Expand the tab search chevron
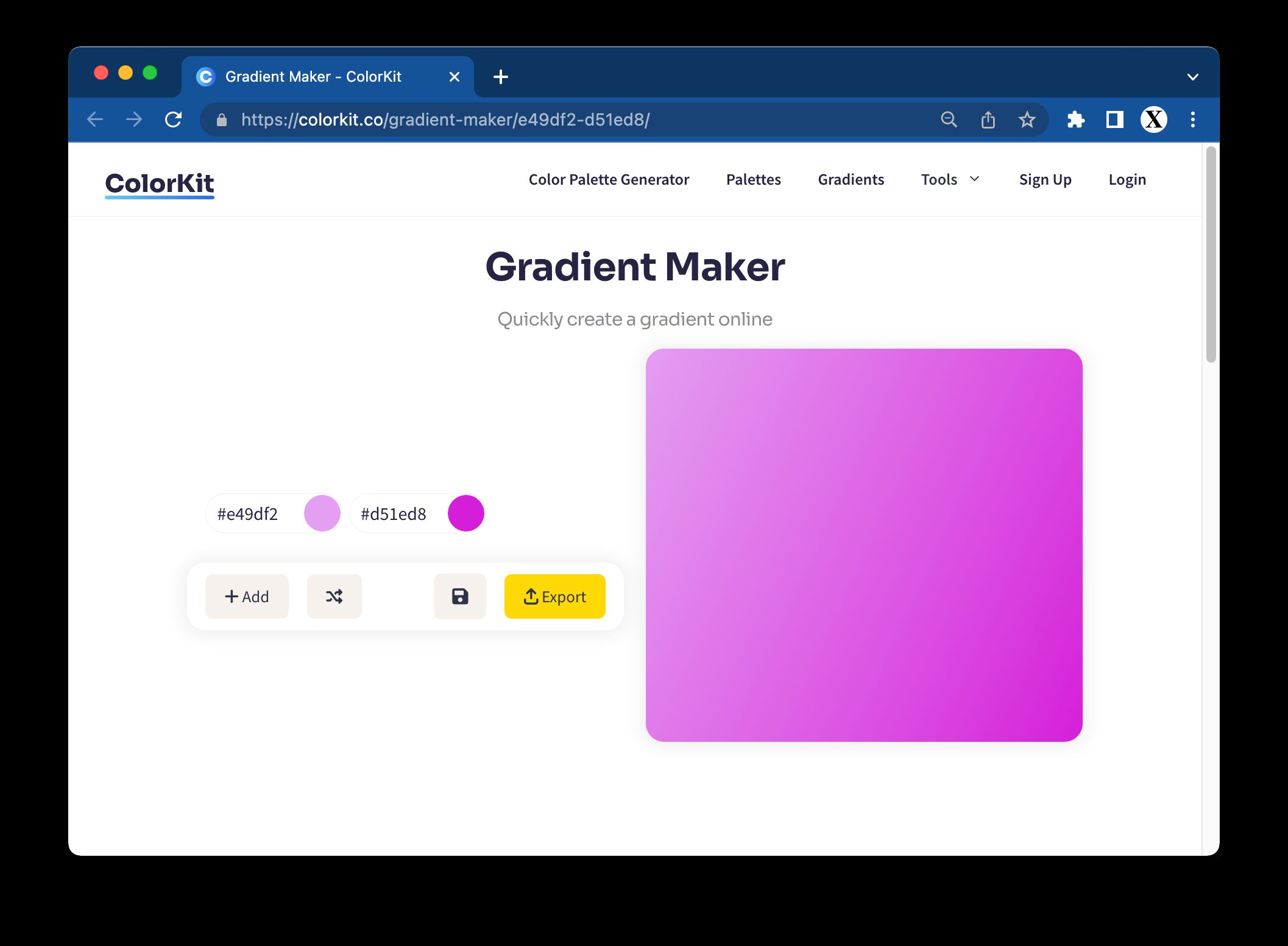This screenshot has height=946, width=1288. click(1193, 77)
